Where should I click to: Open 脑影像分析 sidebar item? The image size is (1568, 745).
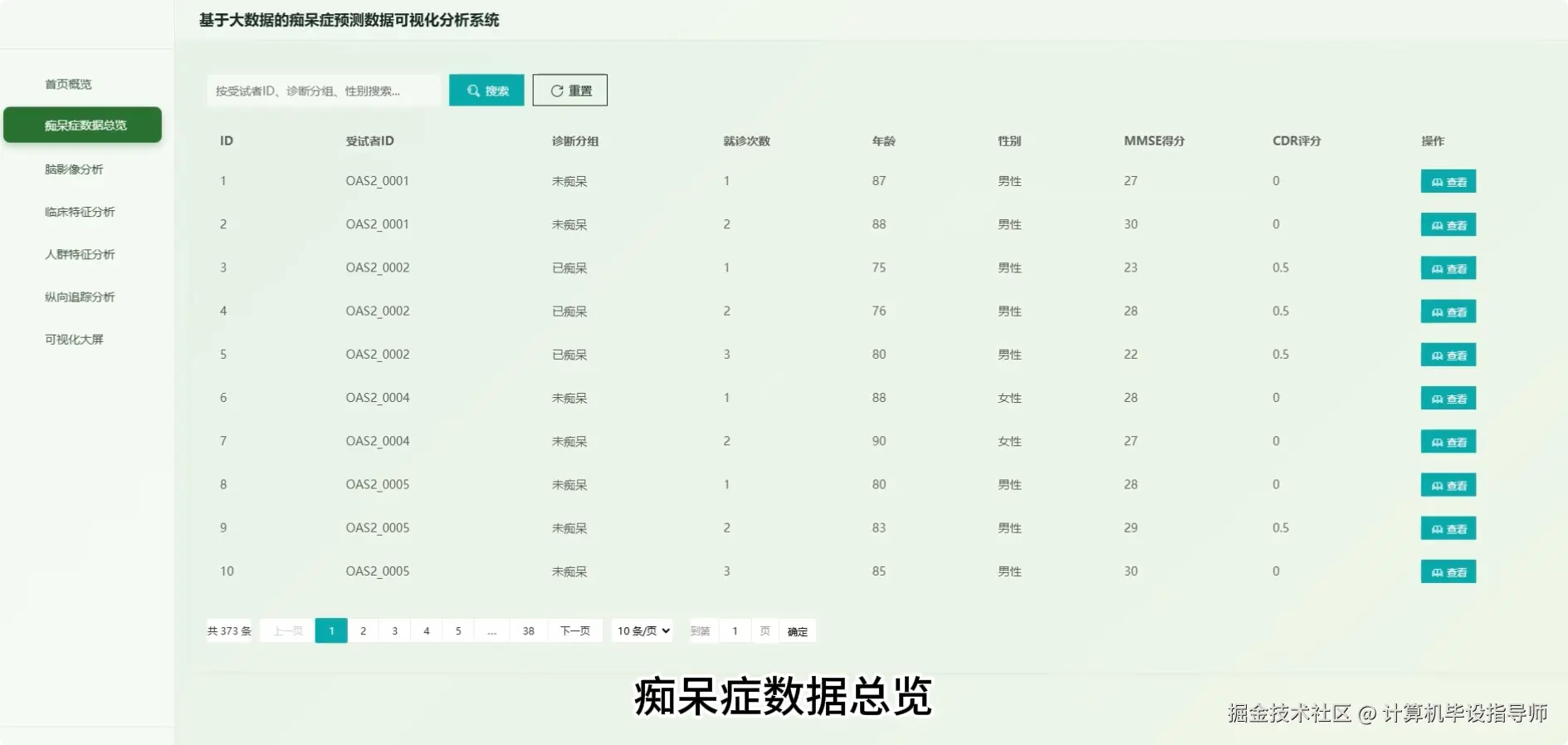[x=75, y=169]
